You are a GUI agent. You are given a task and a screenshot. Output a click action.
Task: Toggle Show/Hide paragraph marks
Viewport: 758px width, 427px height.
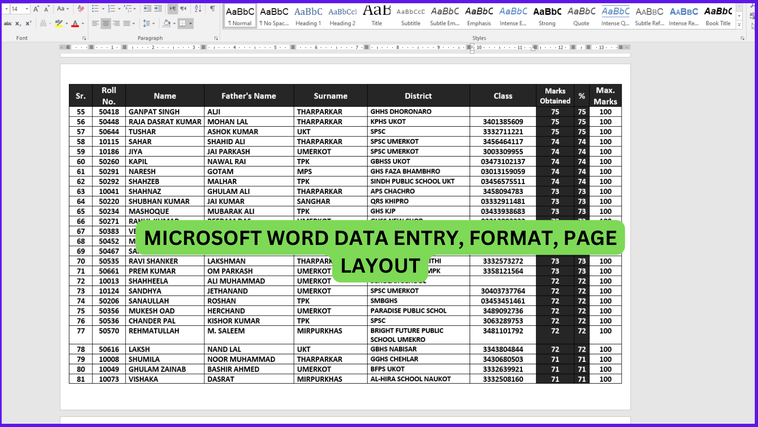(x=212, y=9)
